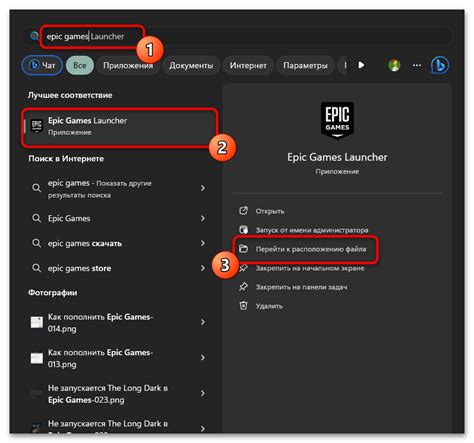Click the open icon beside Открыть
The width and height of the screenshot is (474, 443).
click(243, 211)
